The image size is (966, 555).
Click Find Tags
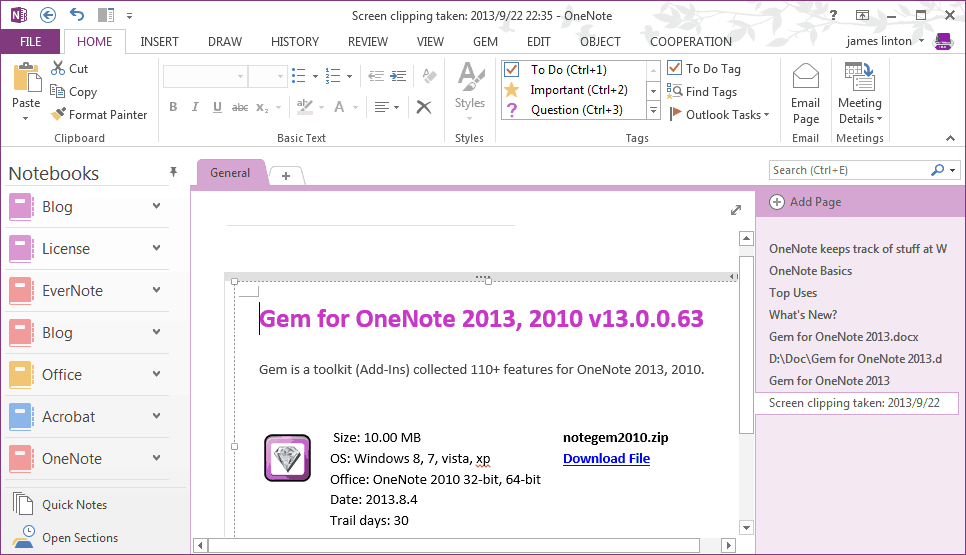coord(702,92)
